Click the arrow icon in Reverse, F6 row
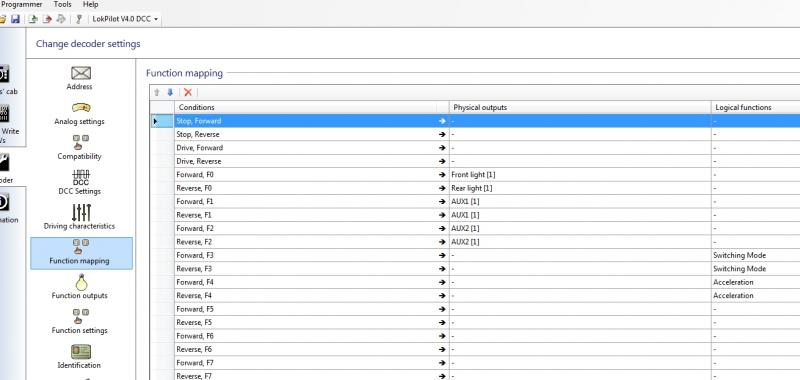The image size is (800, 380). pos(442,349)
